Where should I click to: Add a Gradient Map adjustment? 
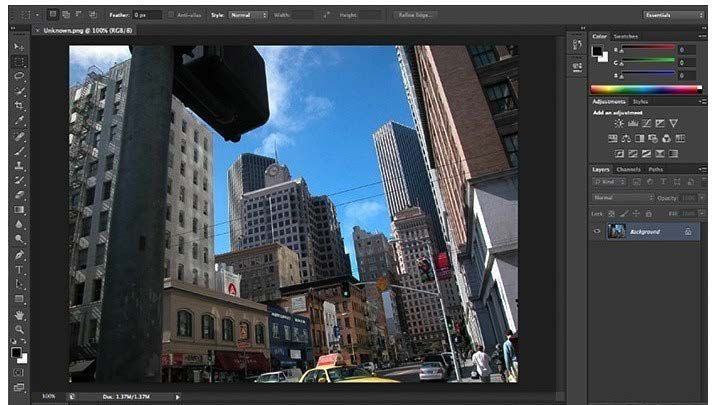click(673, 154)
